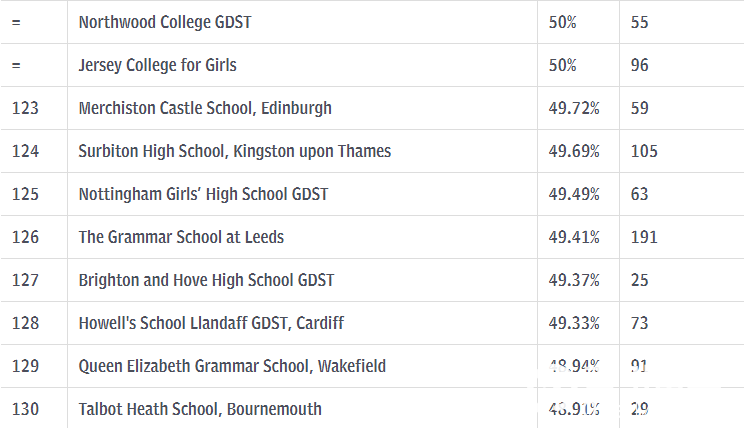Click Nottingham Girls' High School GDST
The width and height of the screenshot is (744, 428).
pyautogui.click(x=203, y=194)
